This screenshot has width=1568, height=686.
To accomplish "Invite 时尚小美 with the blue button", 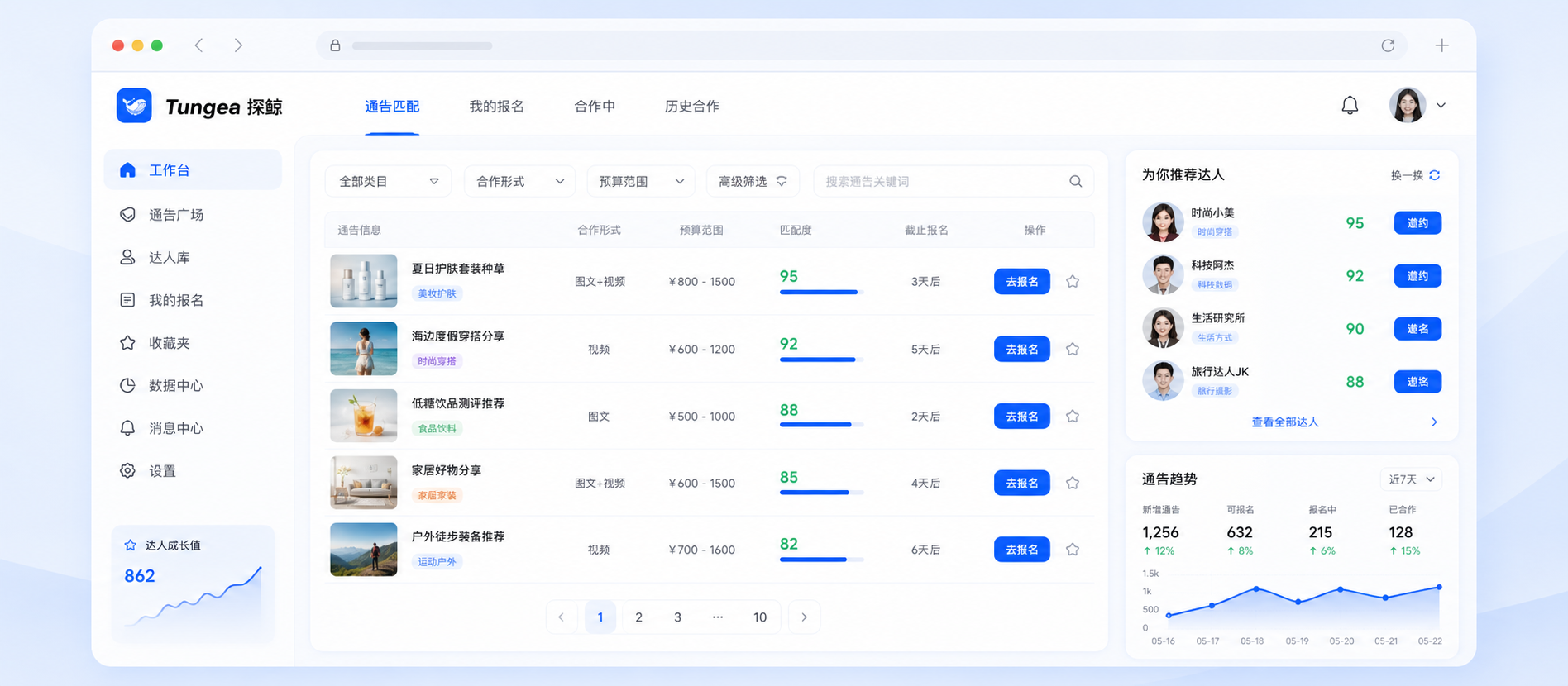I will click(1417, 222).
